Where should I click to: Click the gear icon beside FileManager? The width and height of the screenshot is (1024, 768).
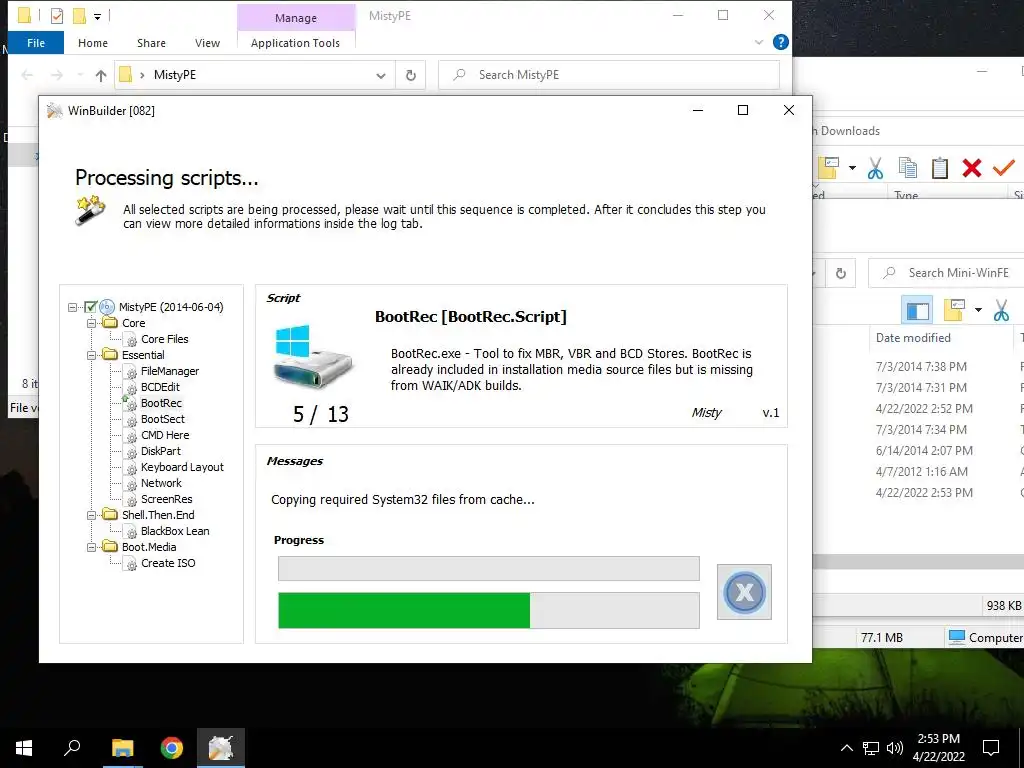131,372
